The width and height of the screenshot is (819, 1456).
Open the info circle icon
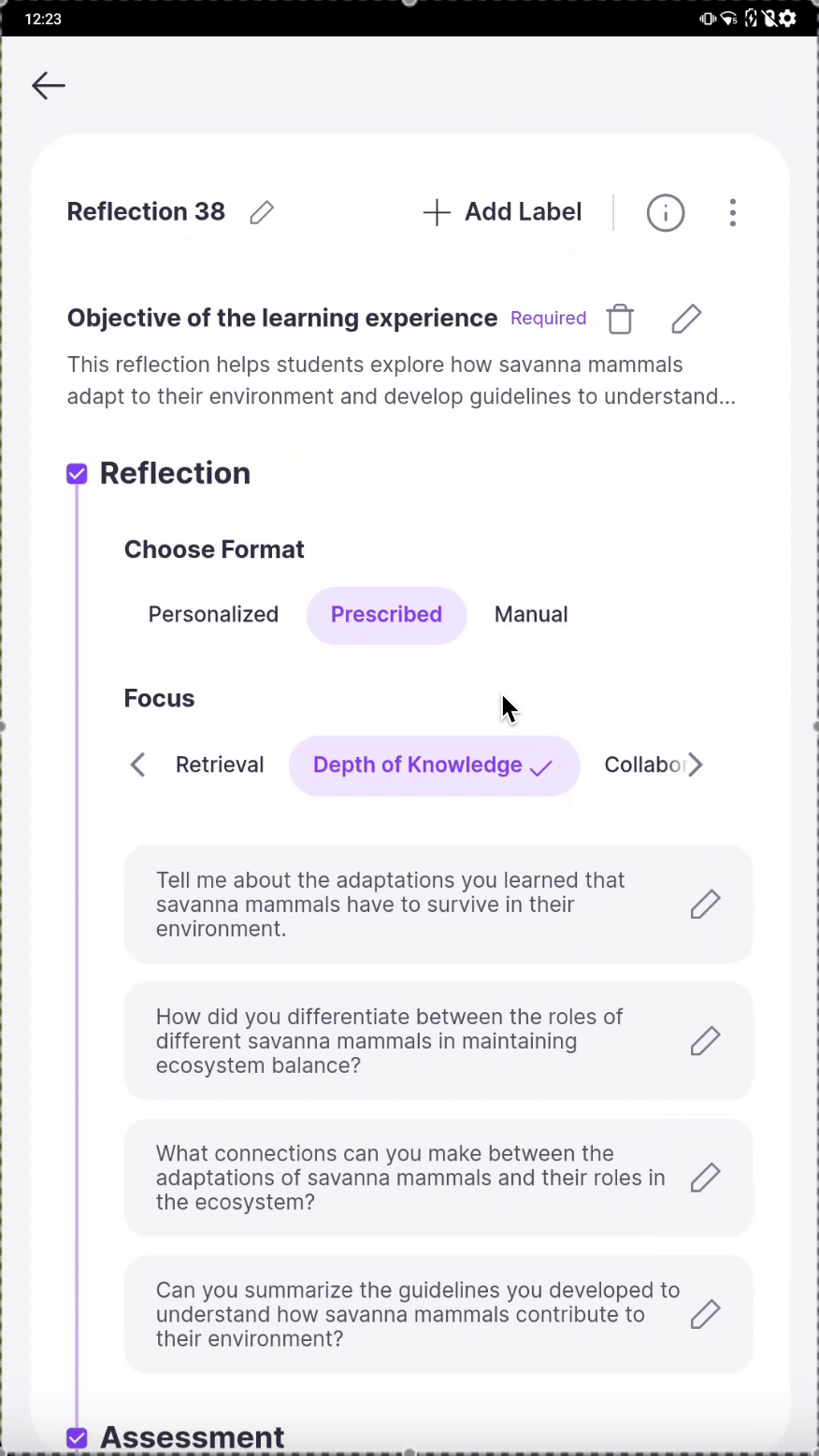[x=666, y=213]
